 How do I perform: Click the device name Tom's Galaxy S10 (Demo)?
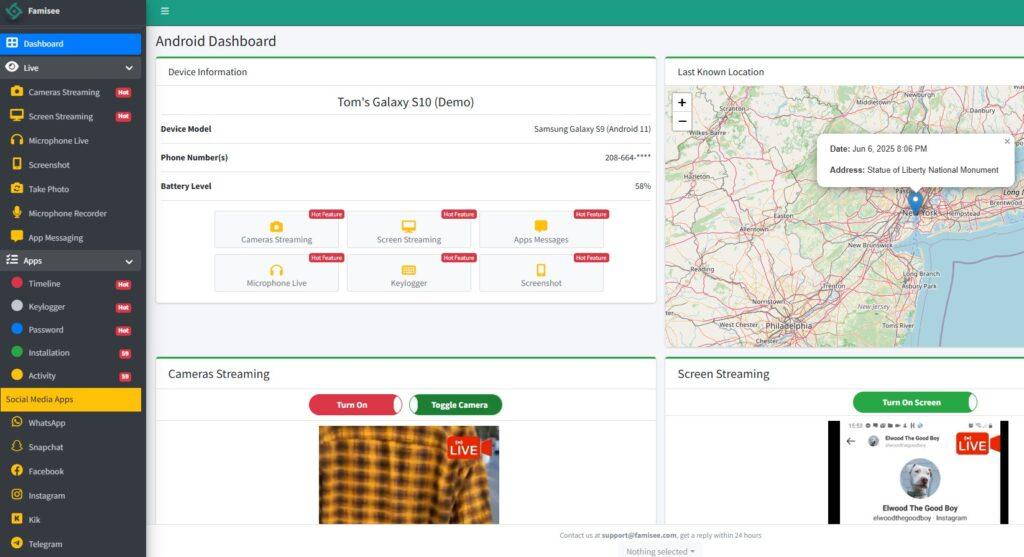406,102
